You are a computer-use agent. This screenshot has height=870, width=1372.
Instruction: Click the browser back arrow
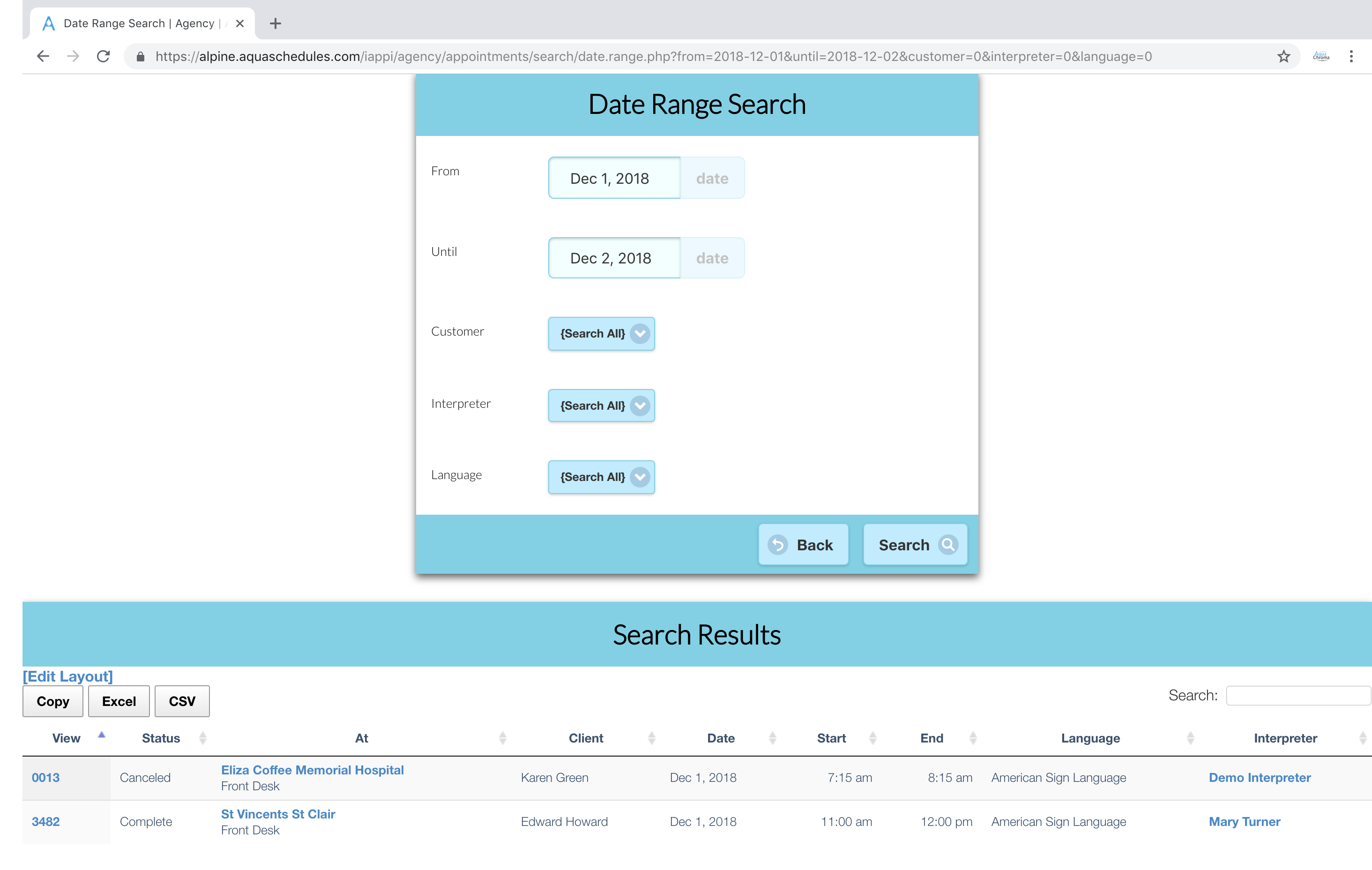[x=43, y=56]
